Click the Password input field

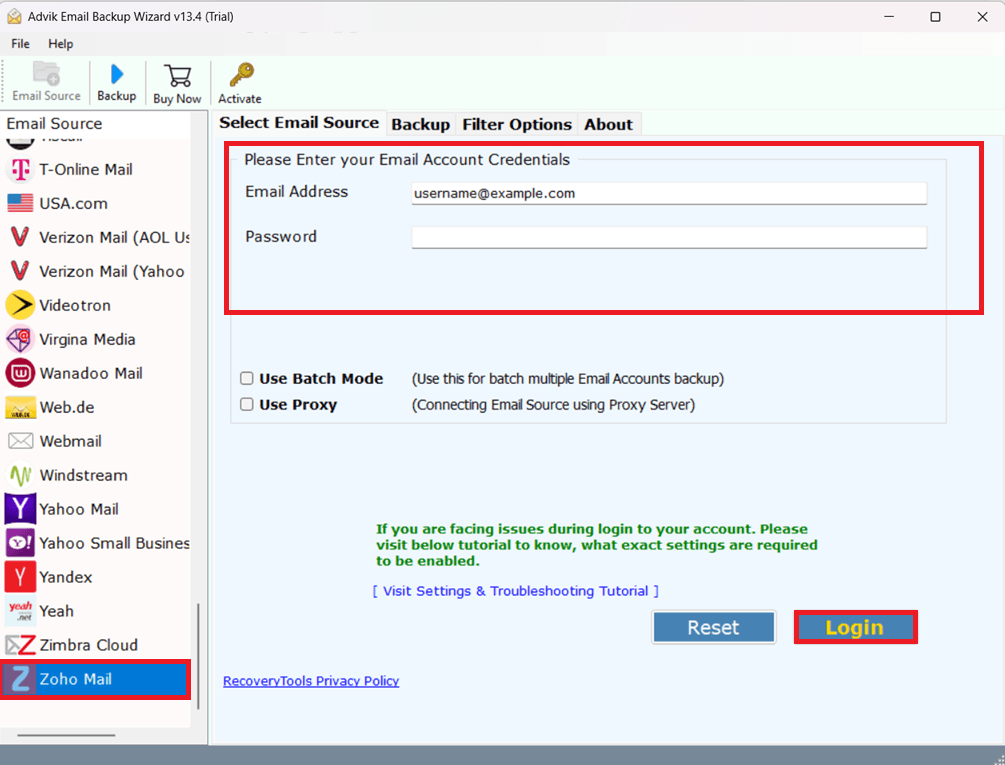(x=669, y=237)
